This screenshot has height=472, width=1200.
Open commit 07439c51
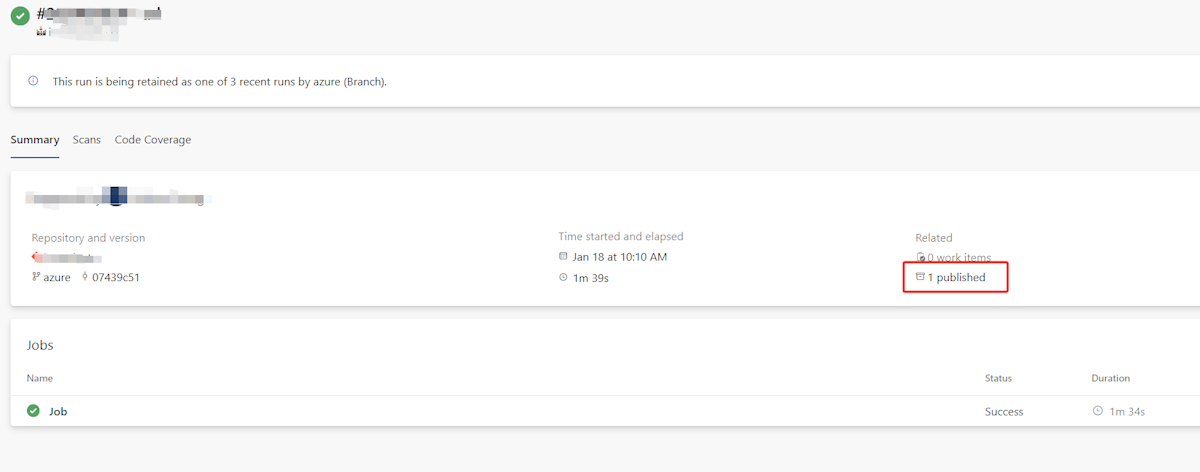tap(115, 277)
